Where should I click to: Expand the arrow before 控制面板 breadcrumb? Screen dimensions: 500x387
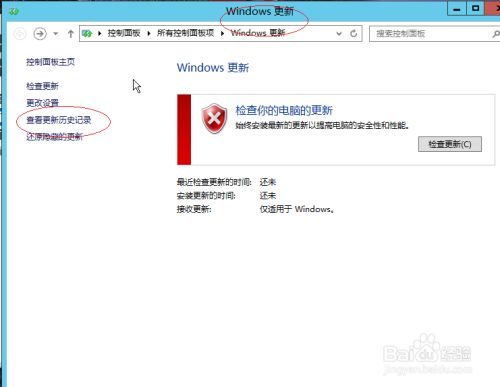pos(99,33)
